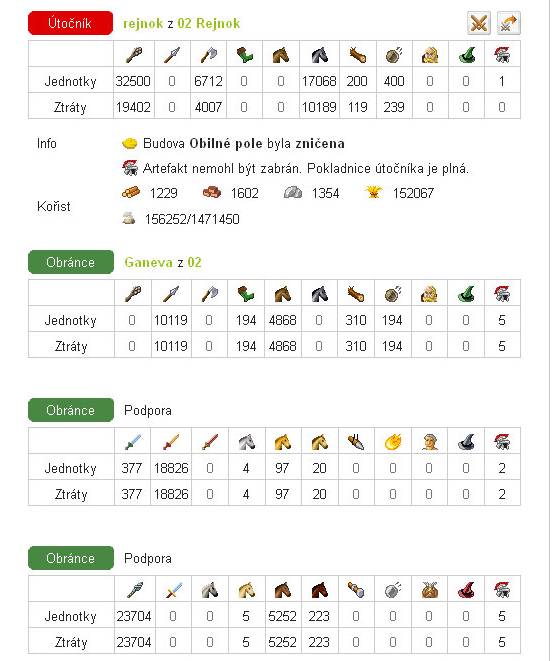Open defender village link 02
This screenshot has width=552, height=661.
pyautogui.click(x=194, y=262)
